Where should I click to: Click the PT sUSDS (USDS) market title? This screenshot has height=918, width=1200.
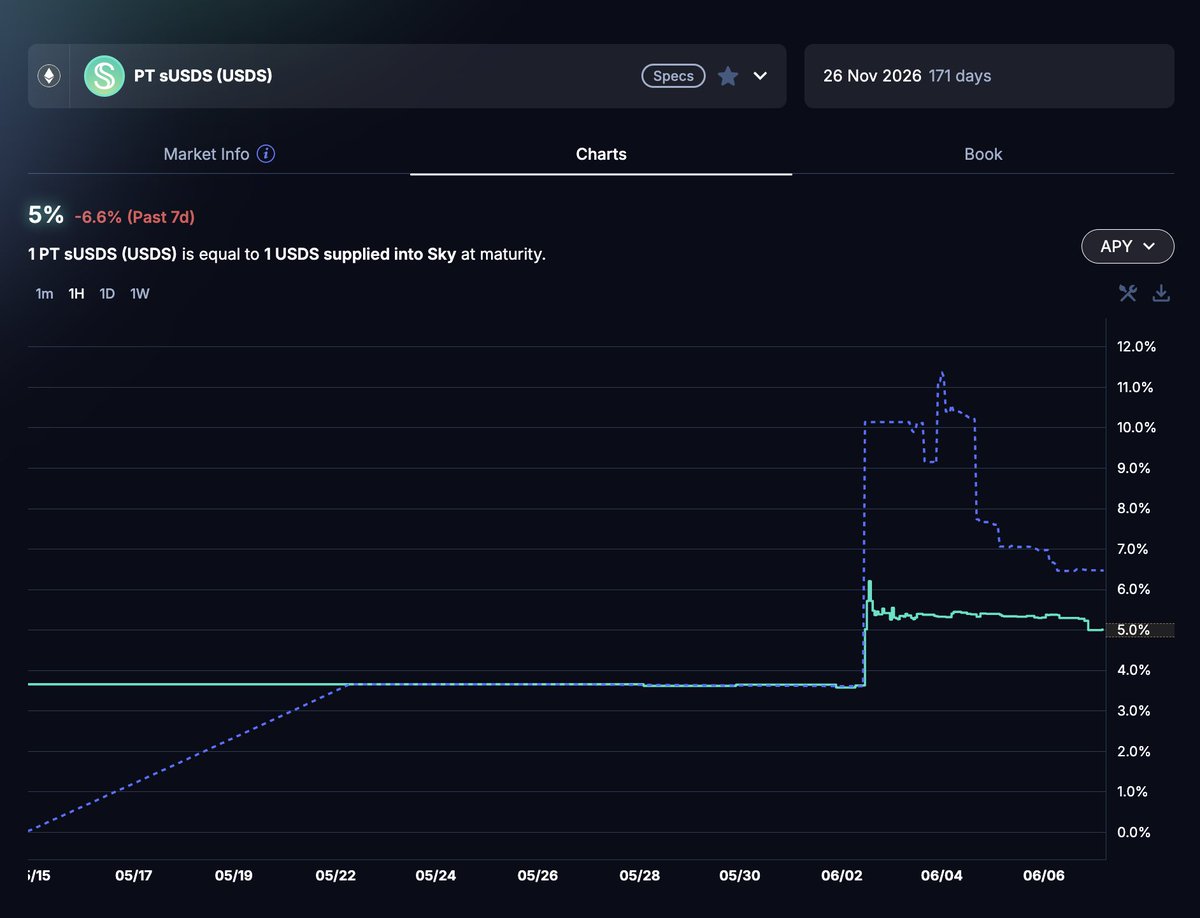coord(203,76)
